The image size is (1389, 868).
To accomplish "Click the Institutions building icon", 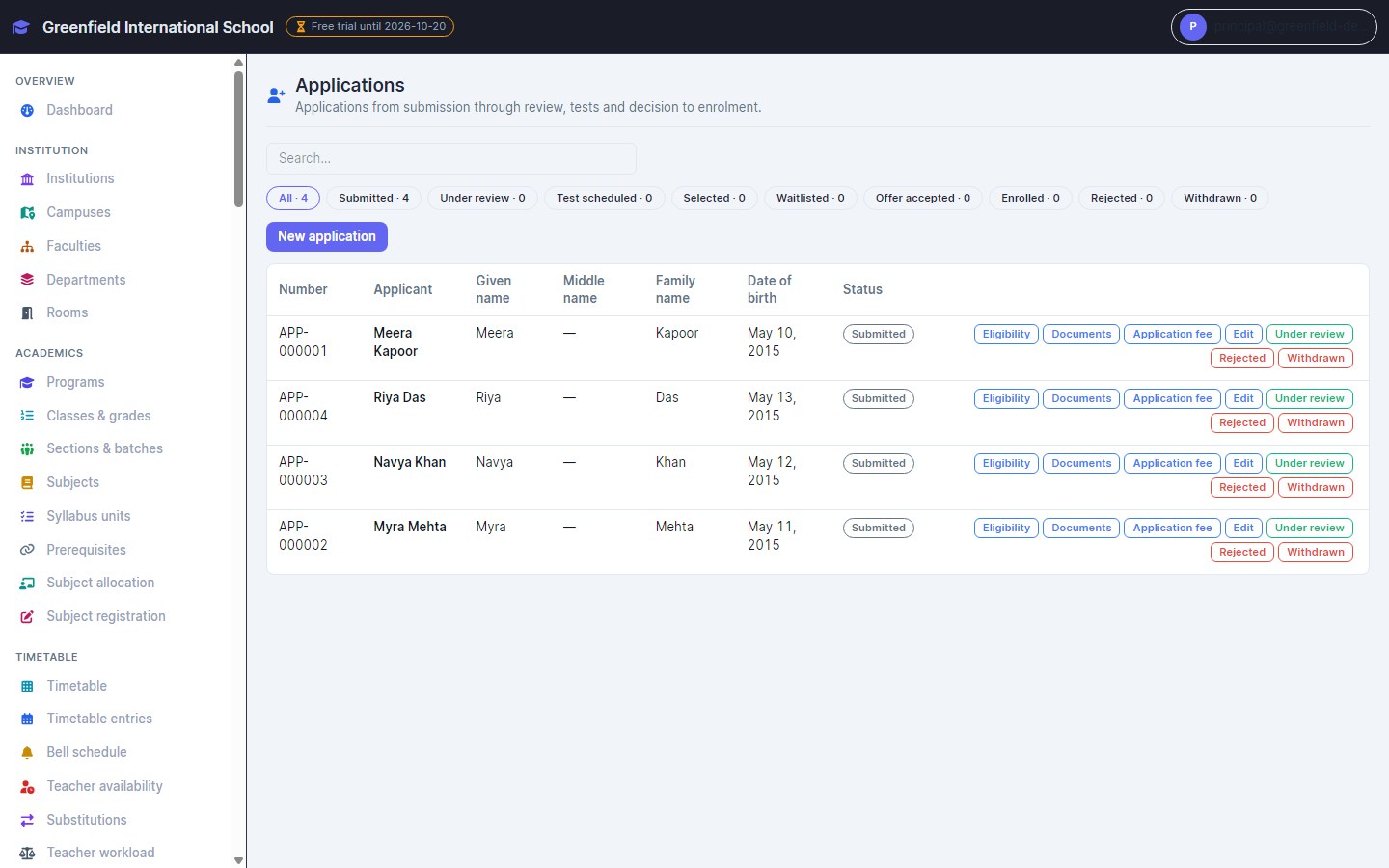I will click(27, 179).
